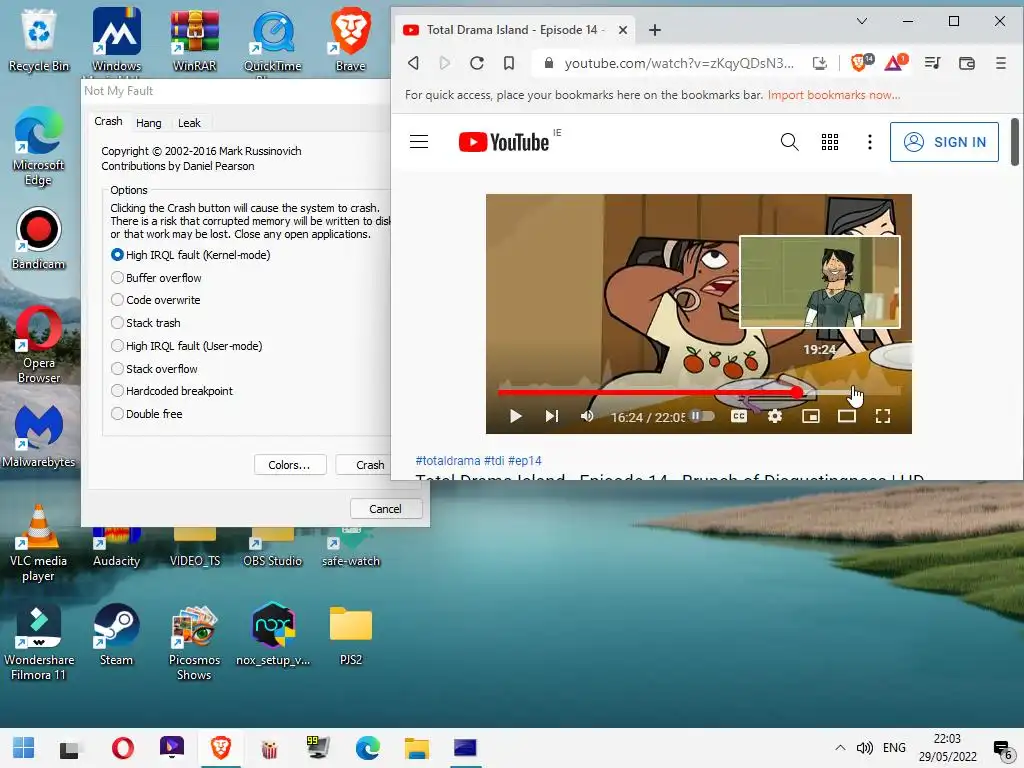This screenshot has height=768, width=1024.
Task: Switch to the Leak tab
Action: click(x=189, y=123)
